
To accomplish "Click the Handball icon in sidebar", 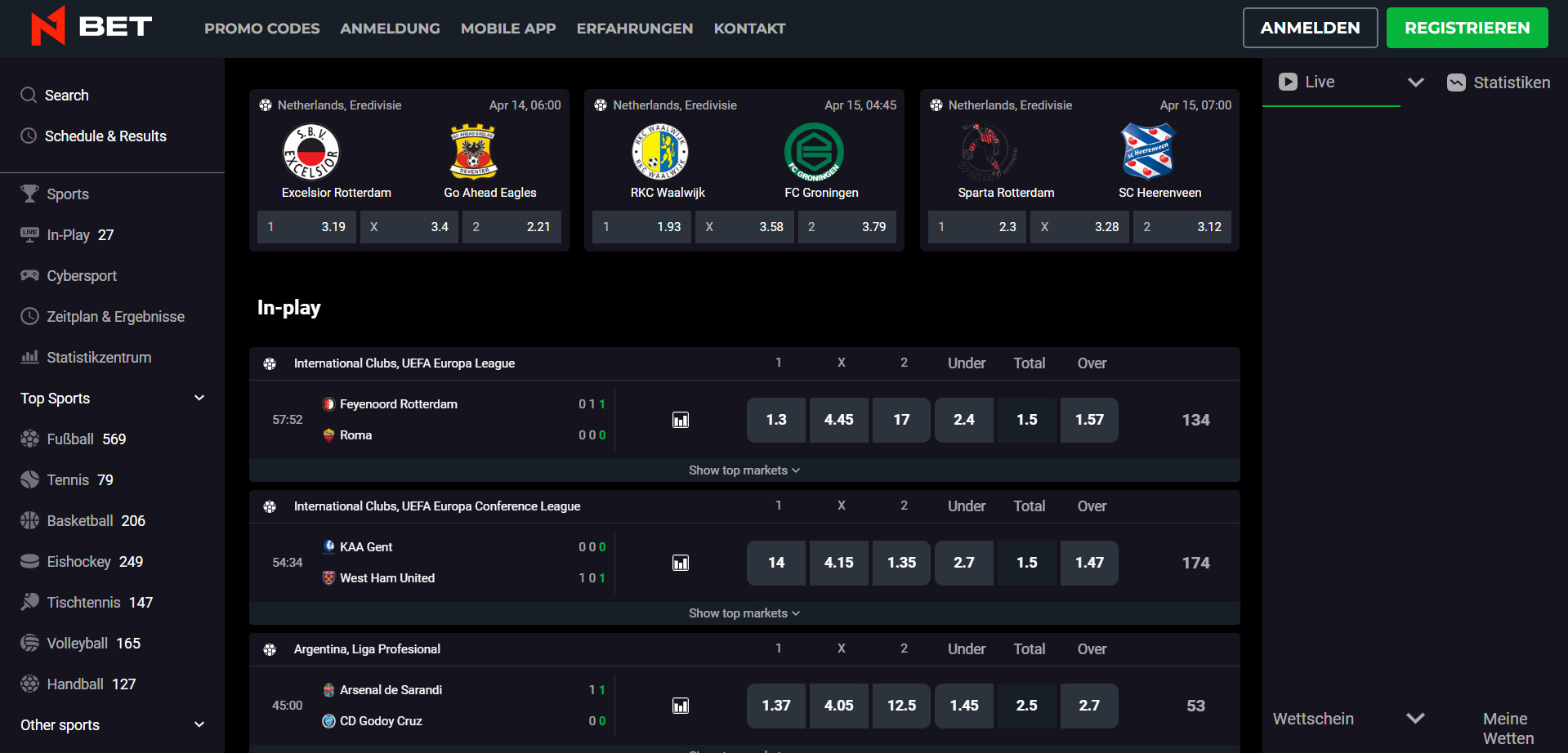I will tap(29, 684).
